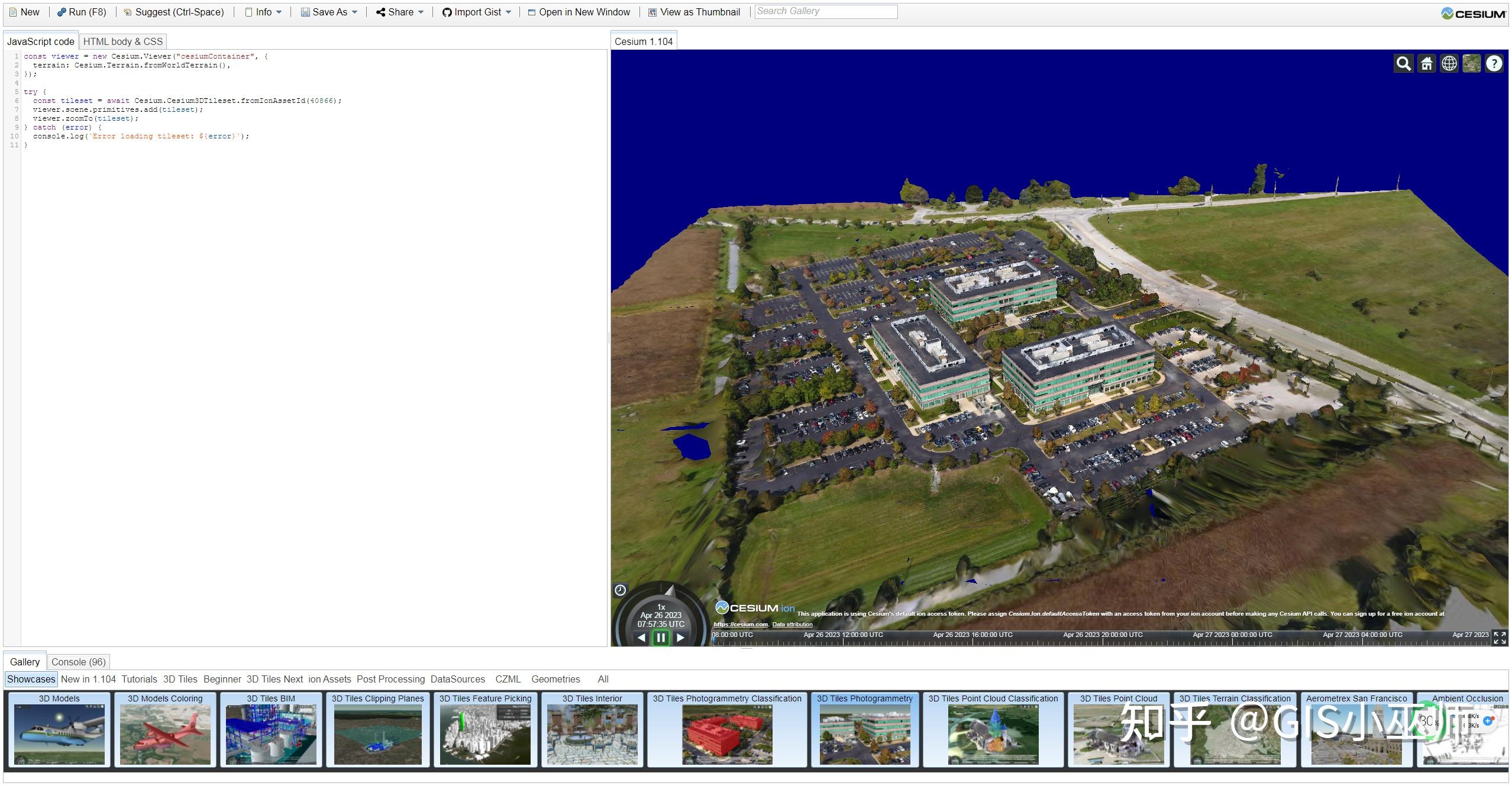Follow the Data attribution link
The width and height of the screenshot is (1512, 786).
(792, 625)
